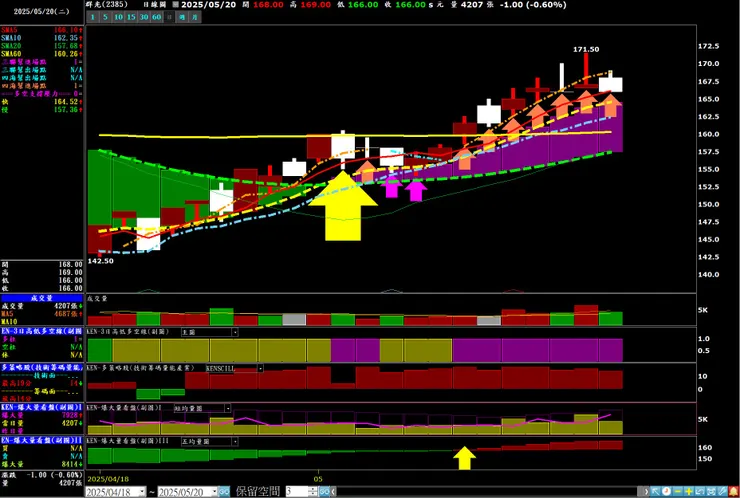
Task: Open the 五均量圖 dropdown in 爆大量看盤 III panel
Action: 235,442
